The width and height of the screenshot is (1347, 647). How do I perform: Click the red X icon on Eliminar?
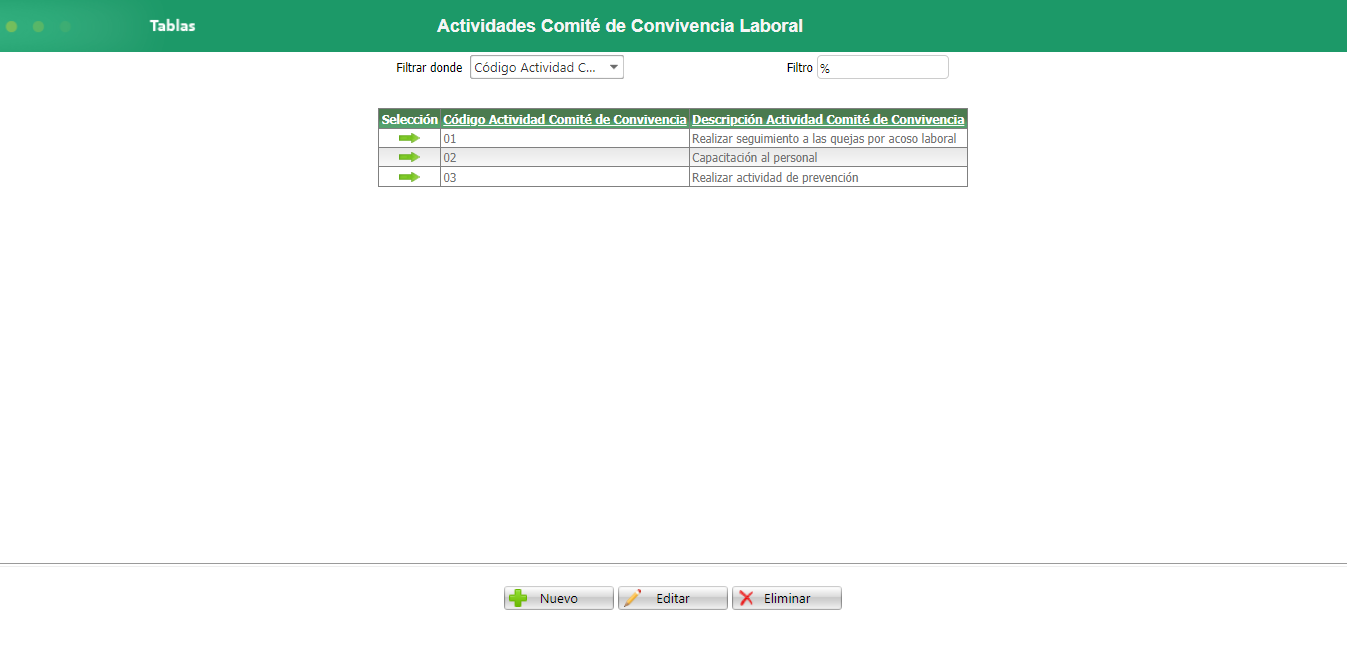click(x=746, y=598)
